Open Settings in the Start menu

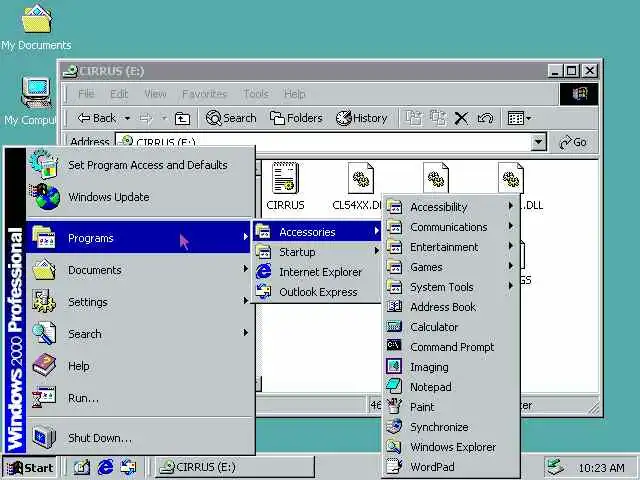coord(138,302)
